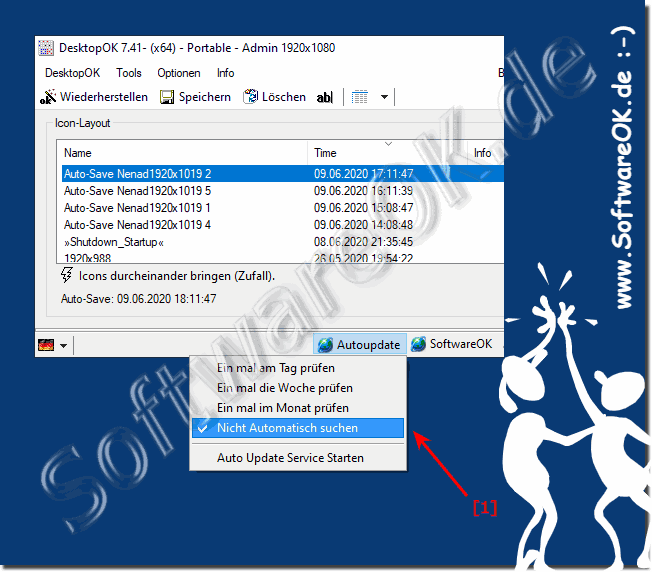Click the Wiederherstellen wand icon
Screen dimensions: 652x572
(48, 97)
